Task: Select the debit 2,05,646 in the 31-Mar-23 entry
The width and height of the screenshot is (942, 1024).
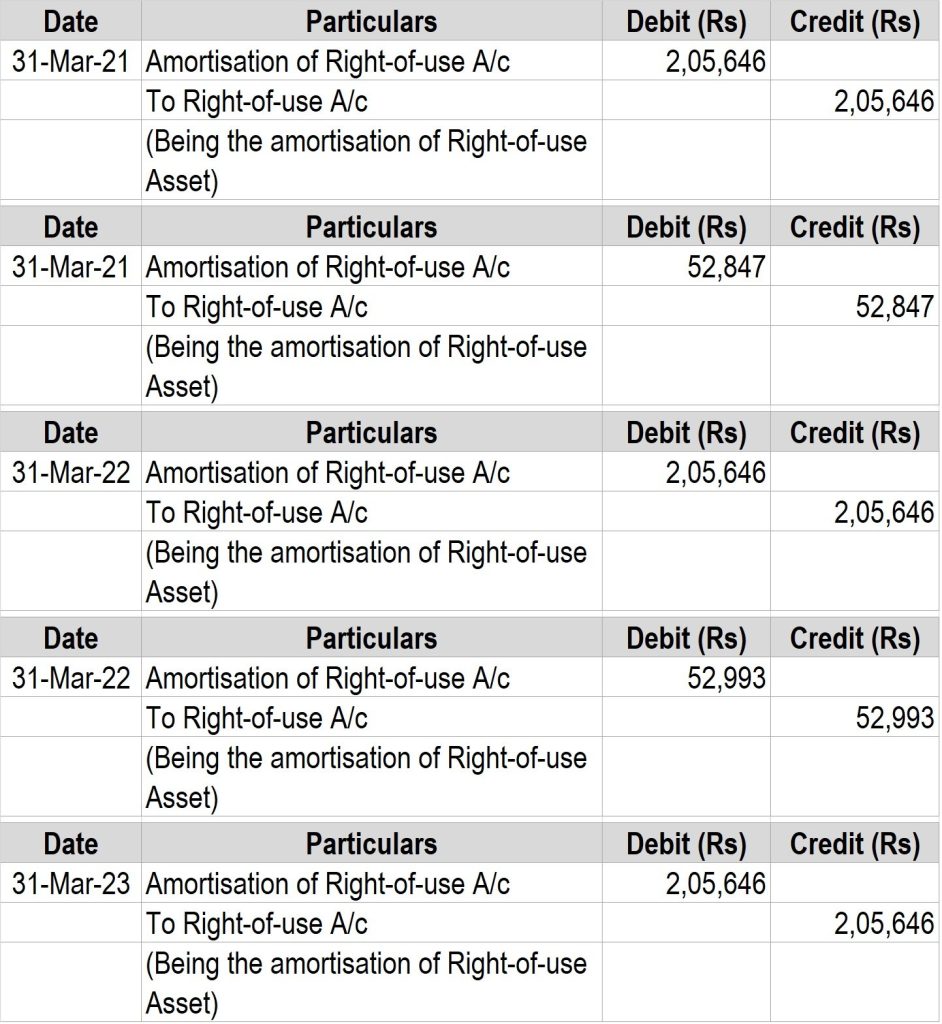Action: coord(716,884)
